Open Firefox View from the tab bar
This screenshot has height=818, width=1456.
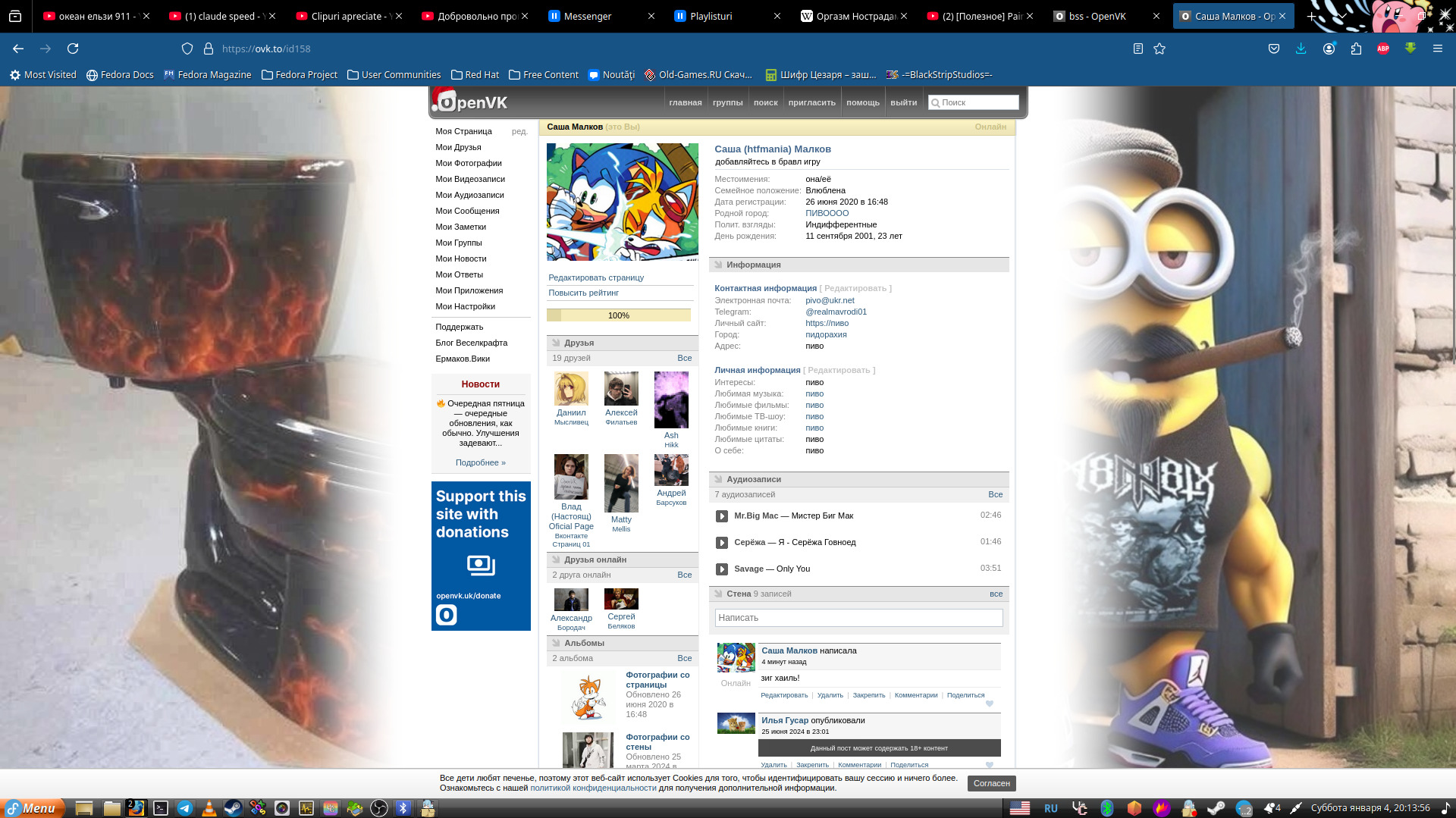click(15, 16)
